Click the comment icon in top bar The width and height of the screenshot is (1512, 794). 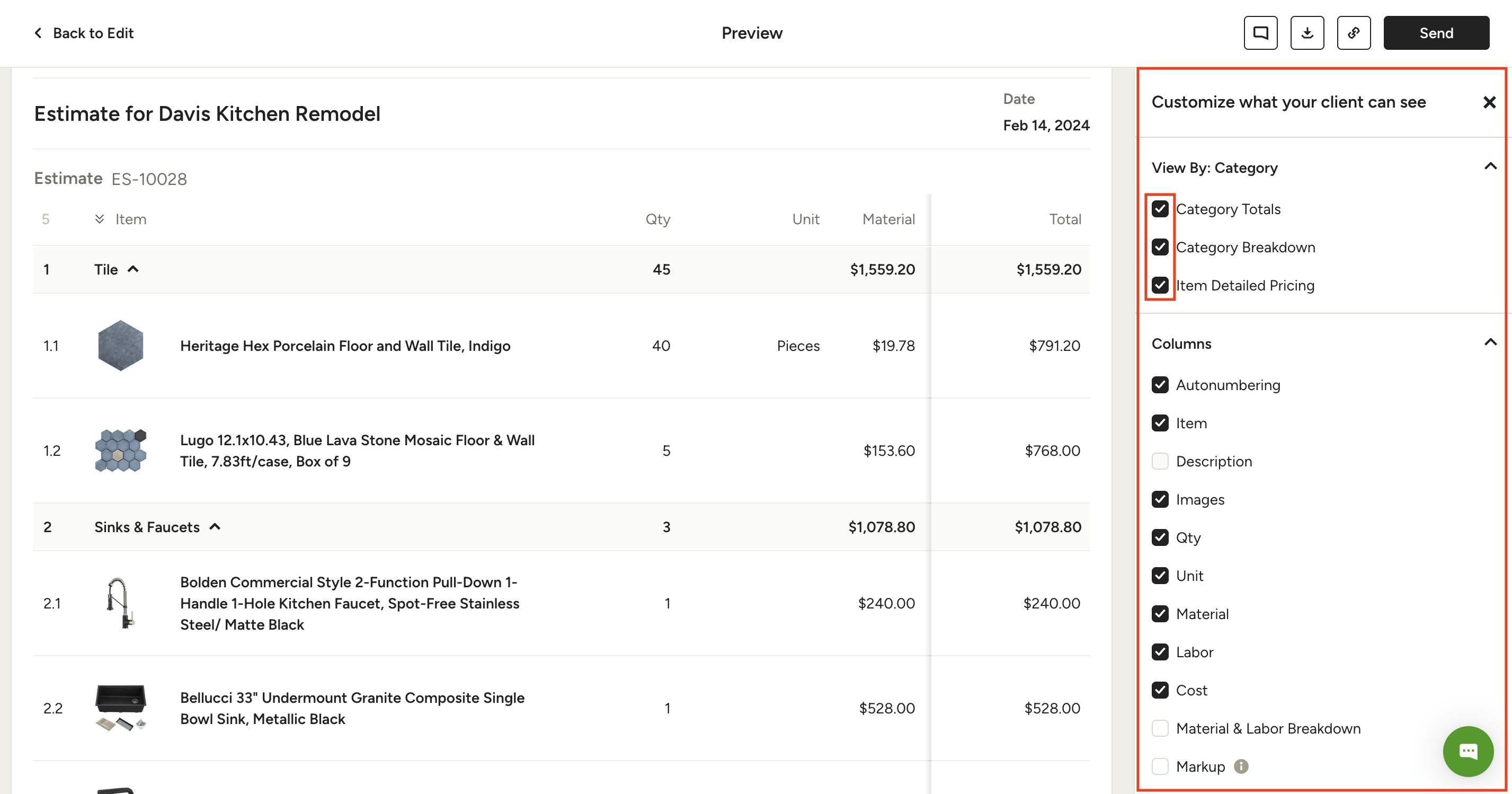[1260, 33]
